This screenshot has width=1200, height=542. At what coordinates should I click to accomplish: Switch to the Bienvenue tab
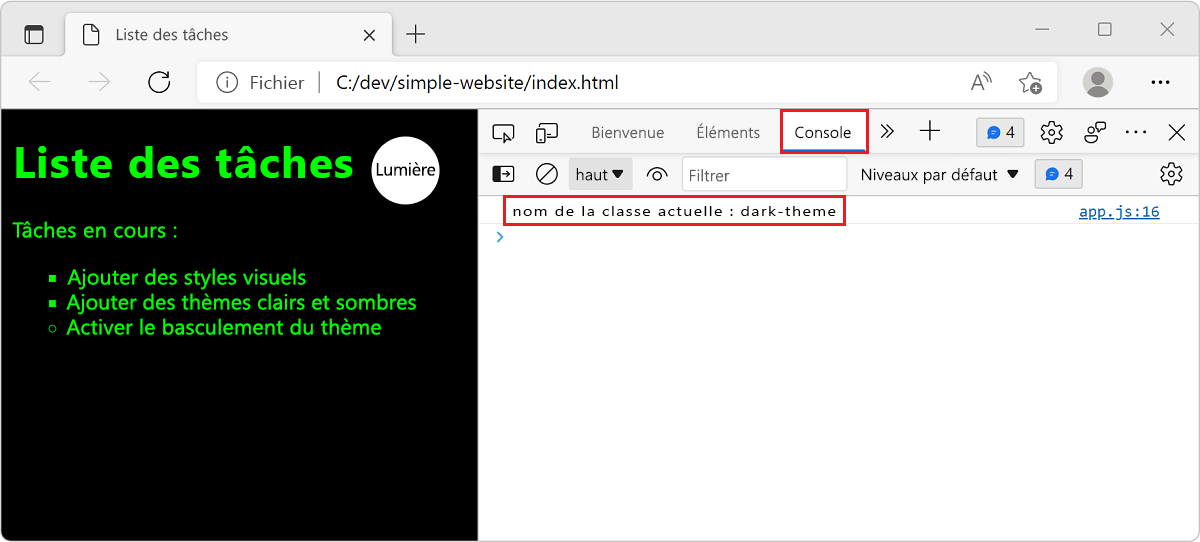tap(628, 132)
